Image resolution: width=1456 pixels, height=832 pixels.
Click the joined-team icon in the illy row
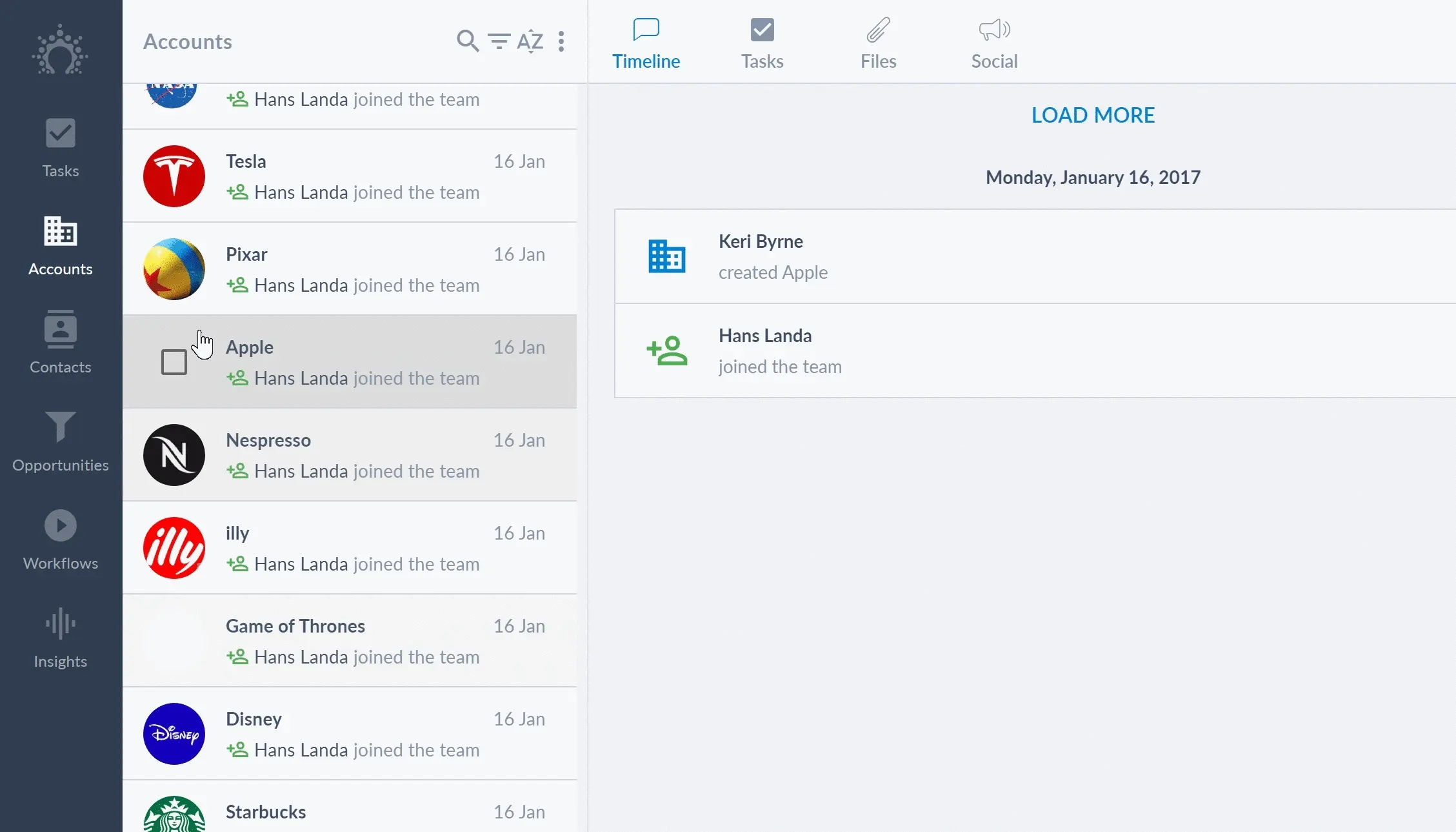[237, 563]
